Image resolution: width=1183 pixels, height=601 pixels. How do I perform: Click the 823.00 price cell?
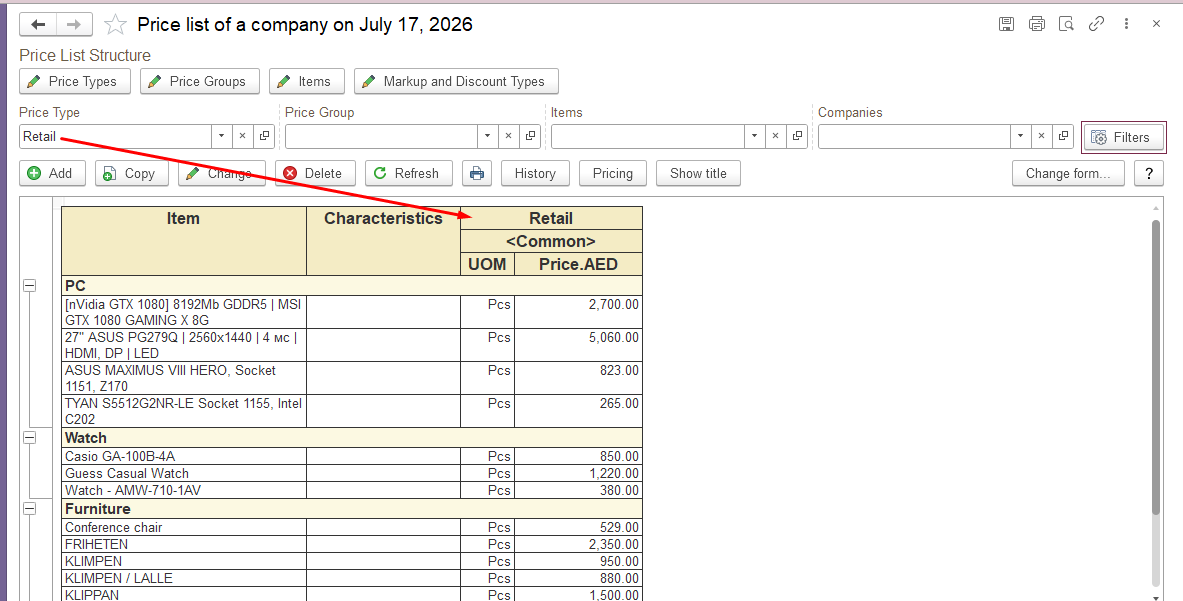pos(579,379)
